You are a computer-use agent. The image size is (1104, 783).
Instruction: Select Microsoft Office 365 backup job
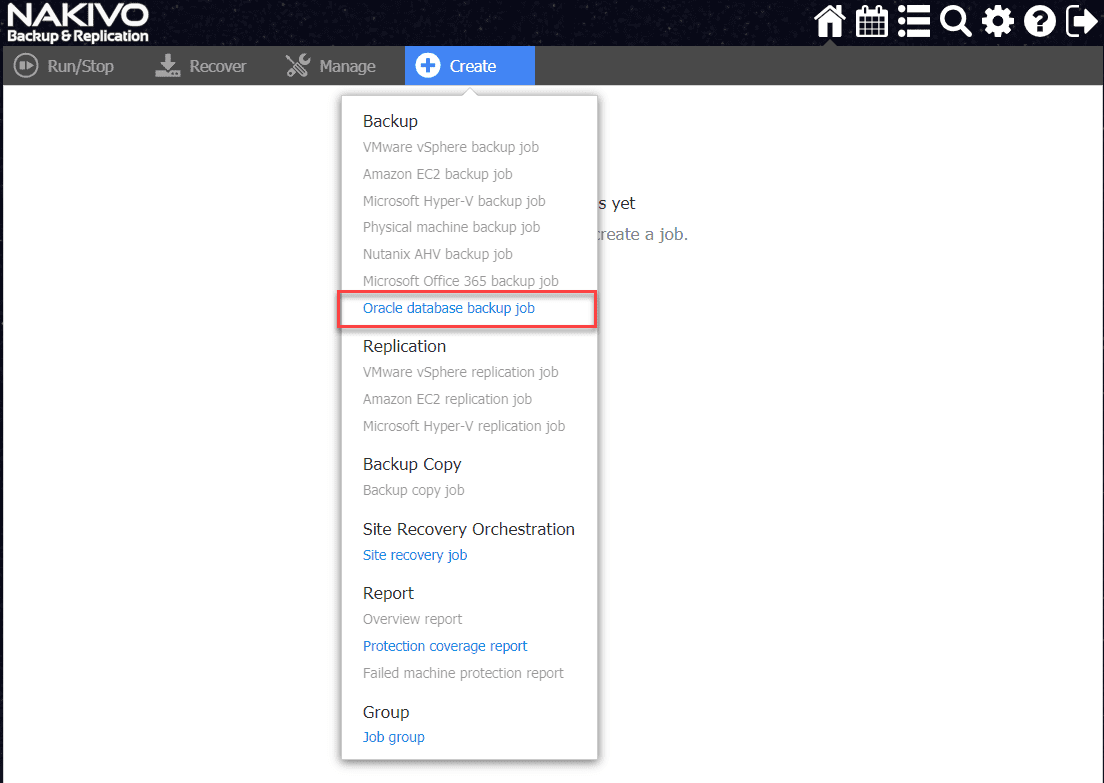[x=460, y=281]
